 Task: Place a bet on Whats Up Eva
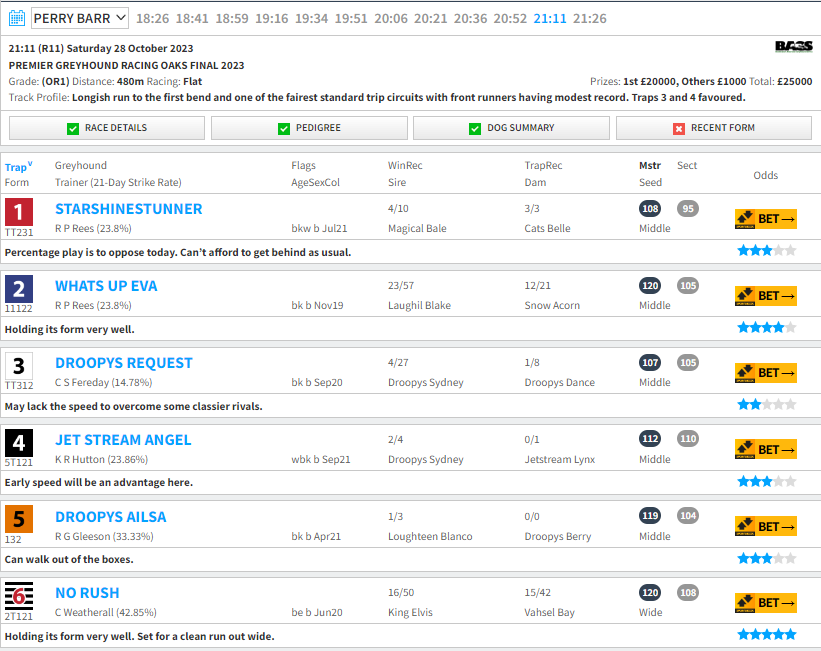[x=765, y=296]
